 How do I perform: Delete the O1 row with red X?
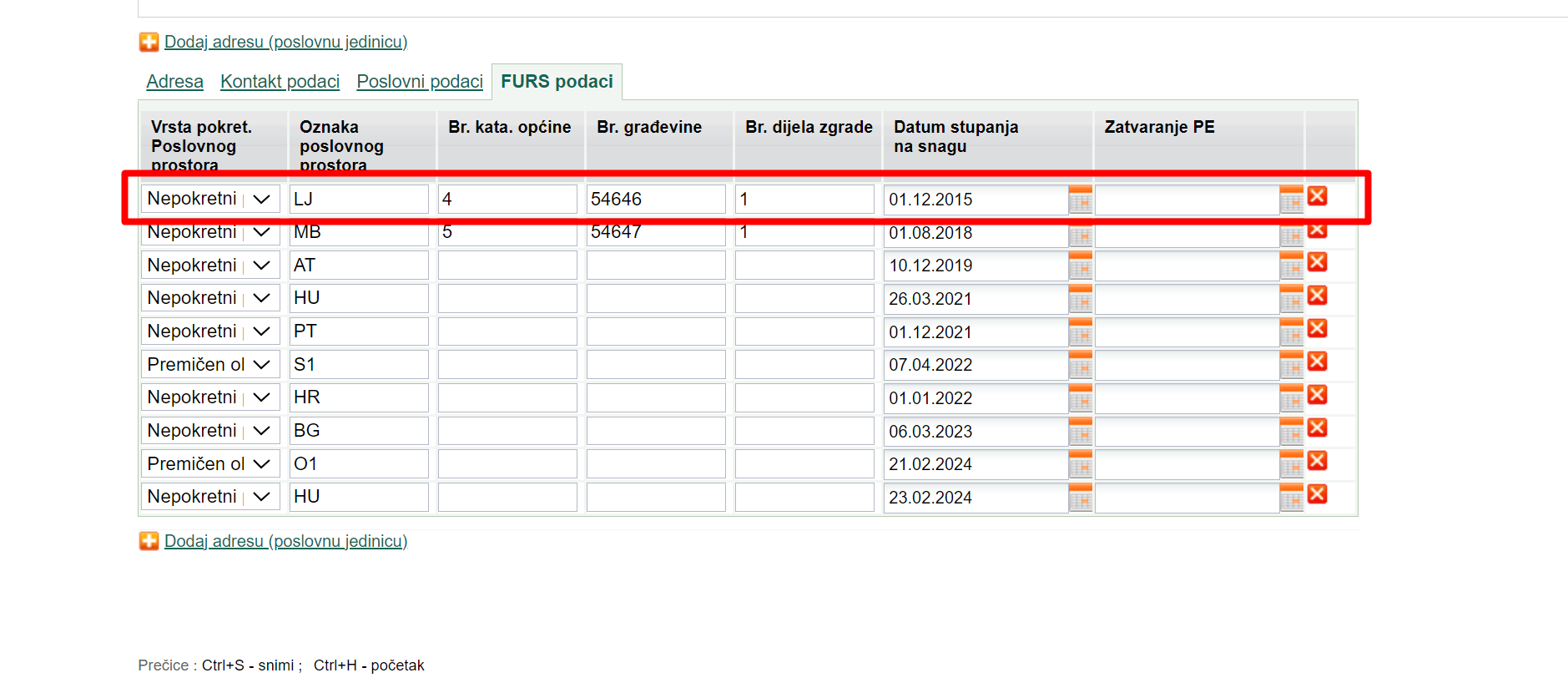pyautogui.click(x=1318, y=460)
